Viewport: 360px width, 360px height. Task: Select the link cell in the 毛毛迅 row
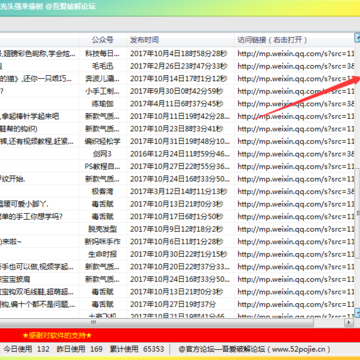coord(294,66)
